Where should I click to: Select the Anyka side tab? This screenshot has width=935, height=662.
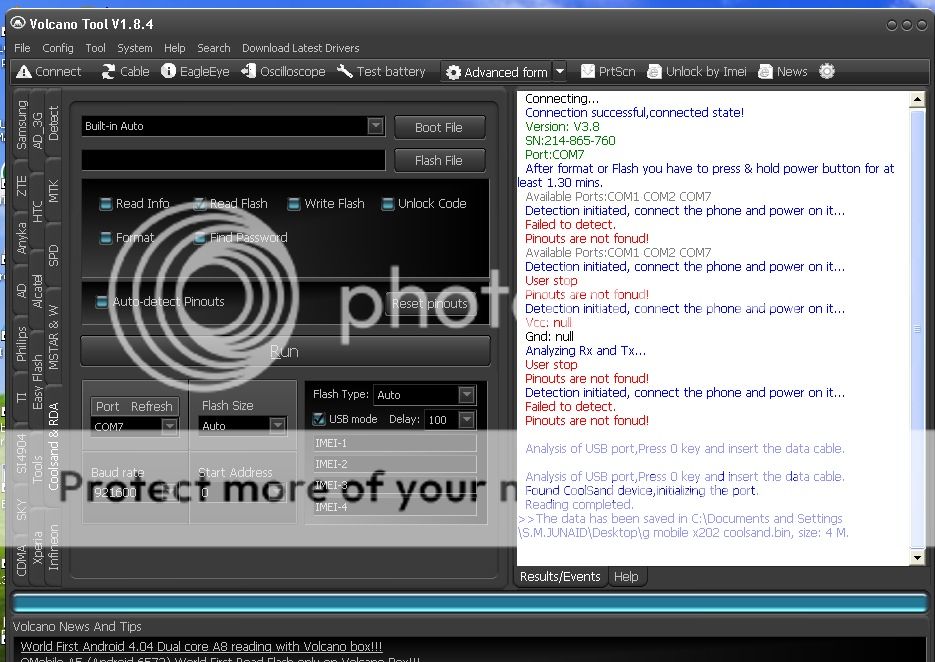tap(21, 239)
